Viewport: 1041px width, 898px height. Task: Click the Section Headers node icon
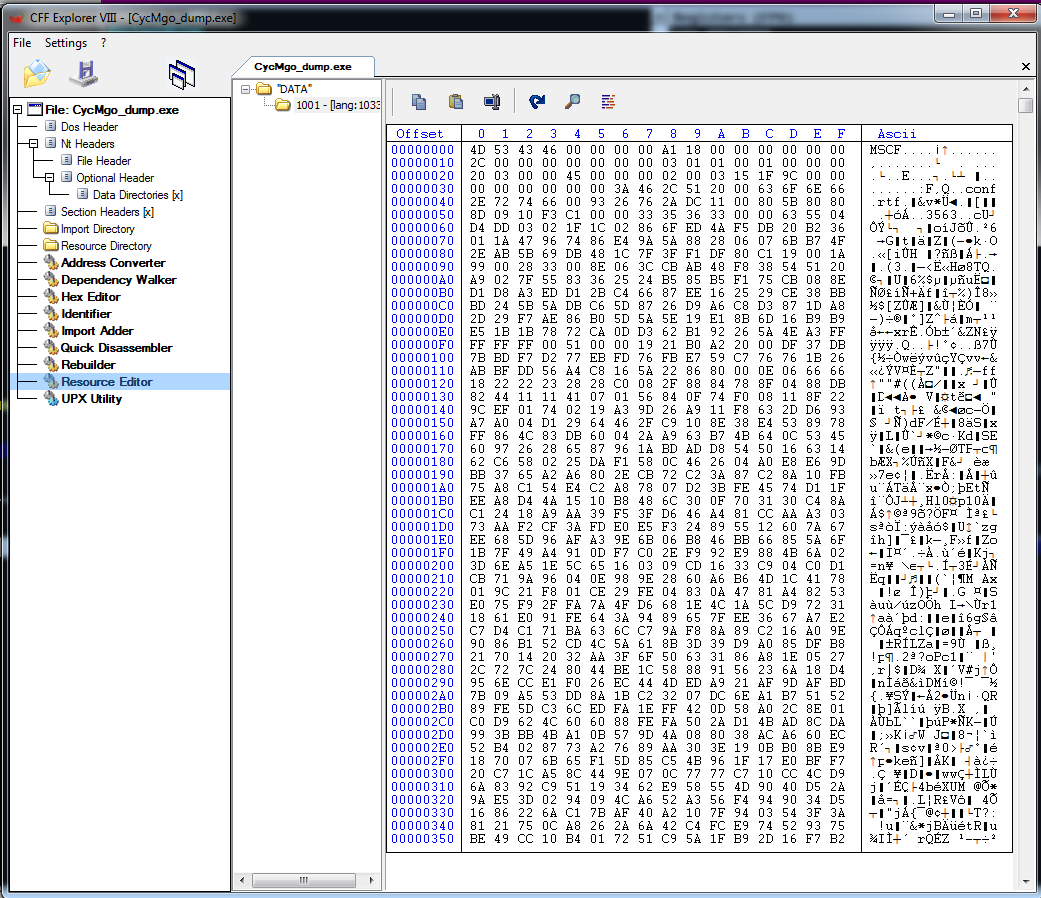(x=50, y=211)
